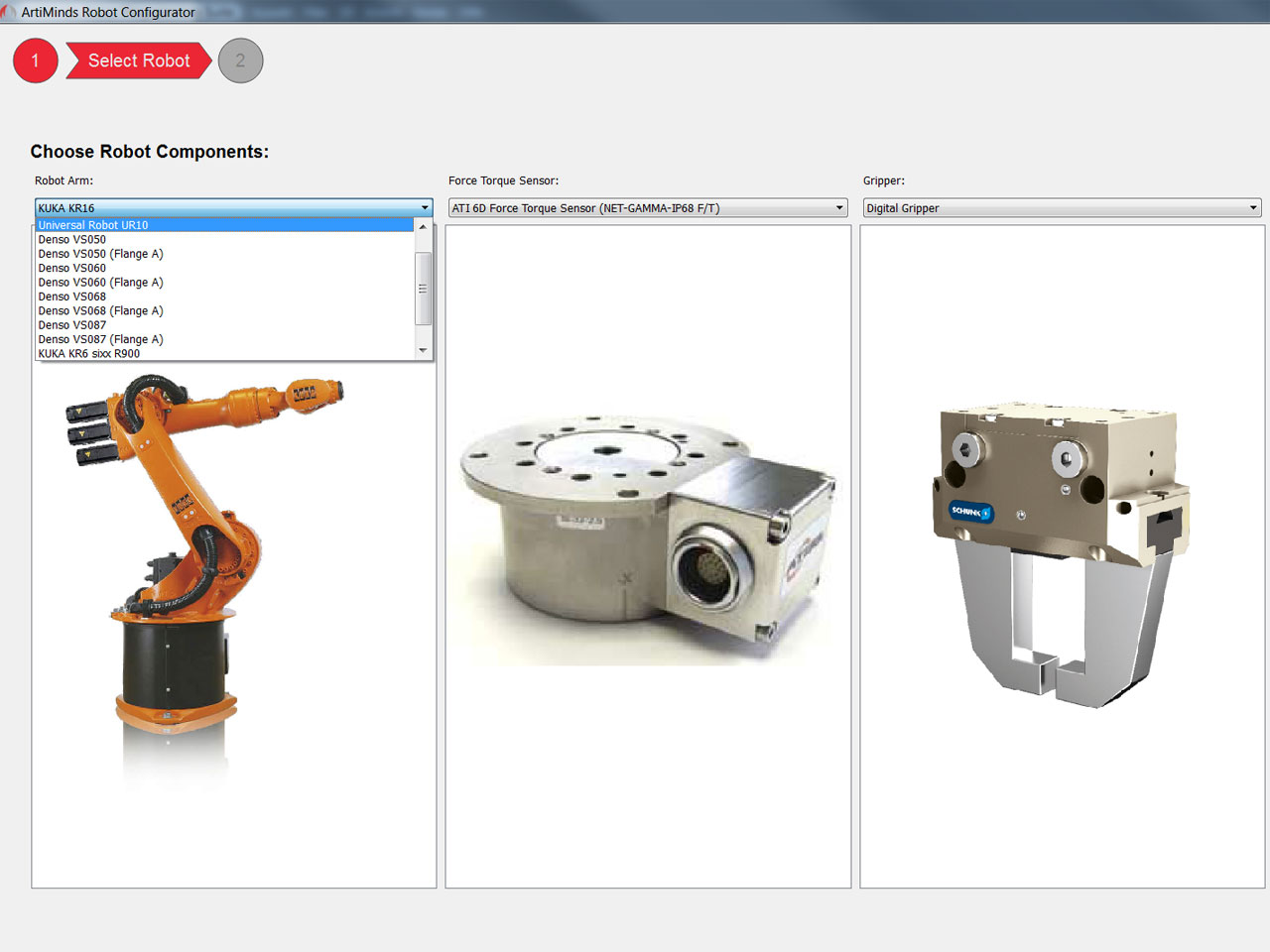
Task: Click the ArtiMinds Robot Configurator title icon
Action: pyautogui.click(x=8, y=12)
